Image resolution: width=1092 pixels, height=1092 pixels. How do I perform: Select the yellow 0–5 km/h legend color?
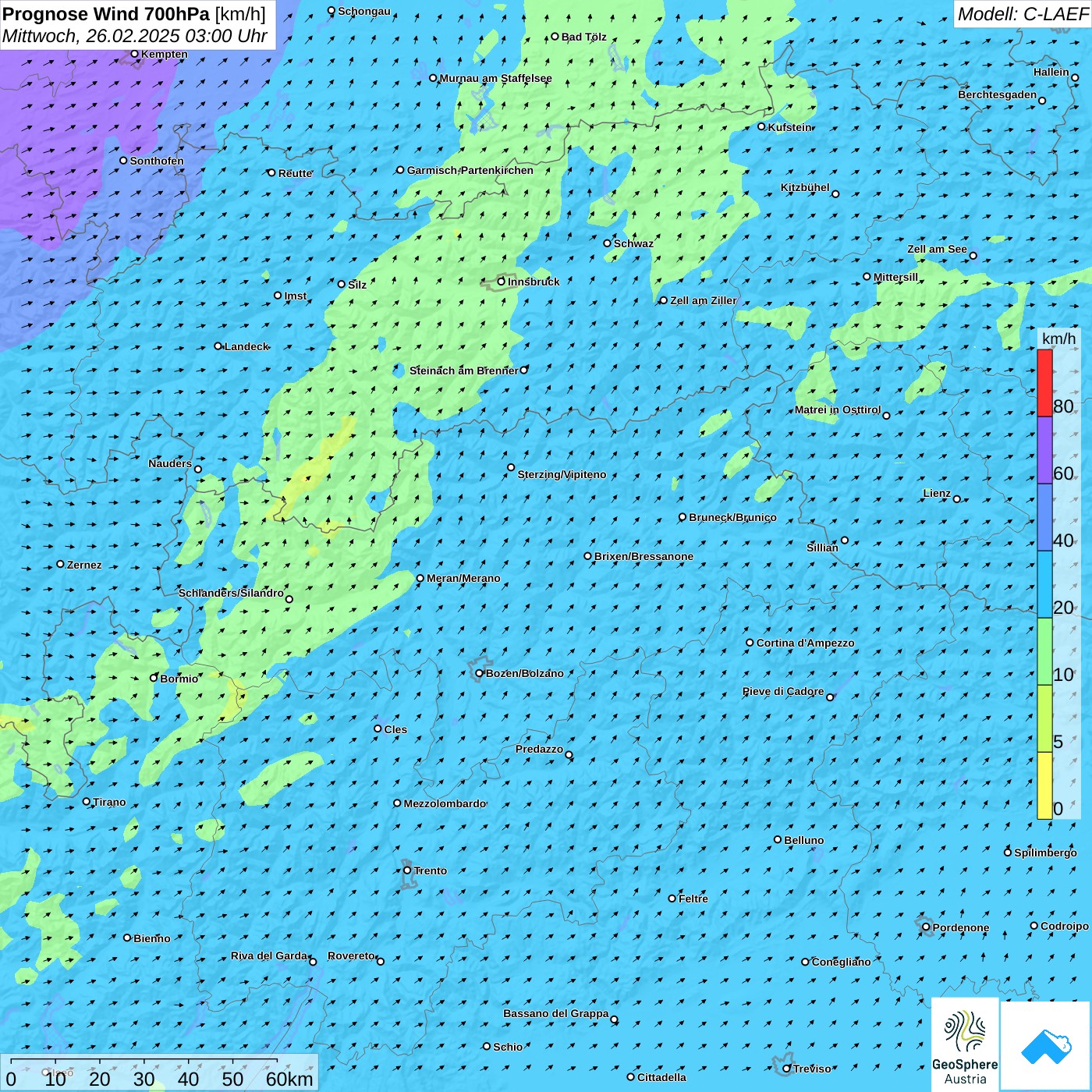click(1044, 785)
